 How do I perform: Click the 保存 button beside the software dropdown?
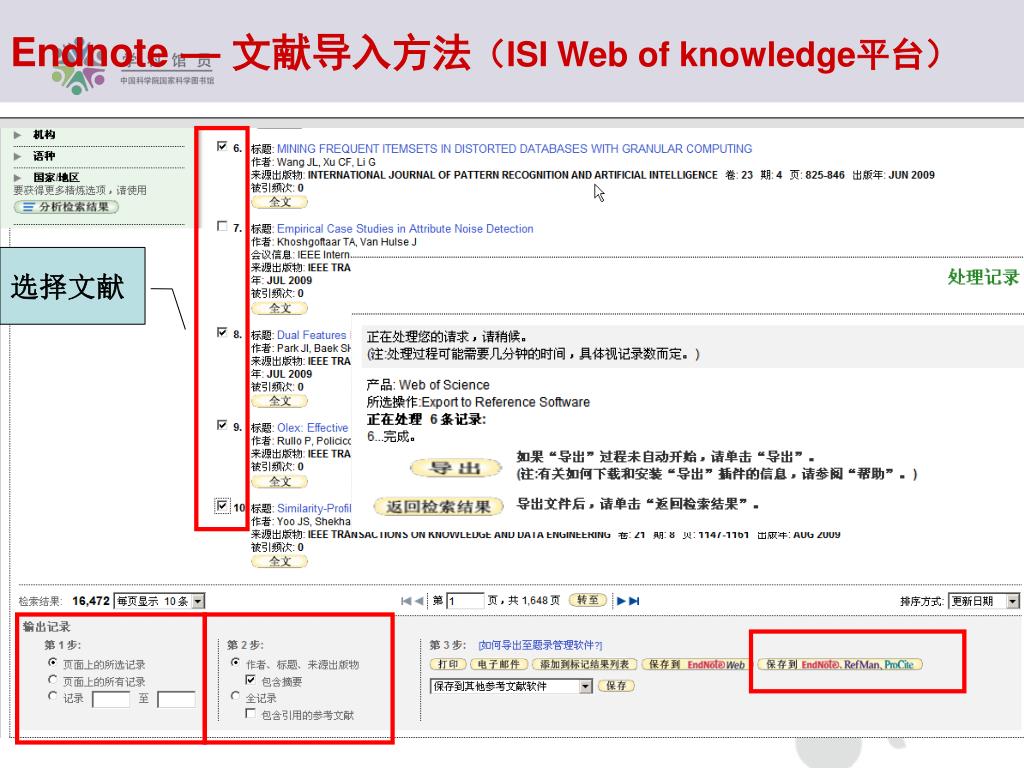tap(616, 686)
